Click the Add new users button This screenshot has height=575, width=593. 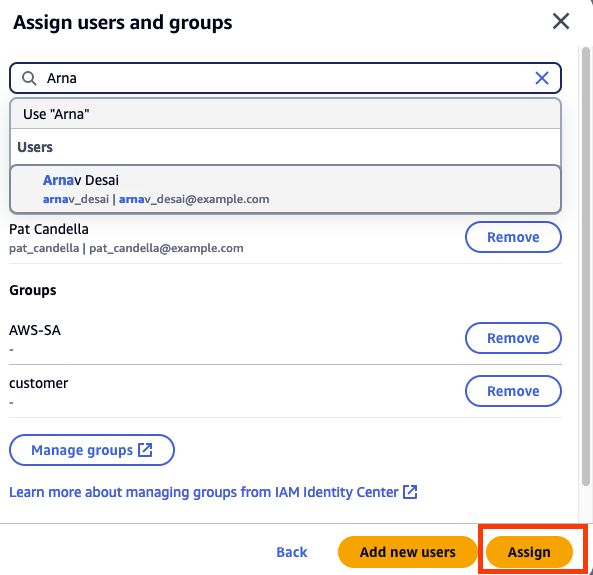(x=407, y=552)
